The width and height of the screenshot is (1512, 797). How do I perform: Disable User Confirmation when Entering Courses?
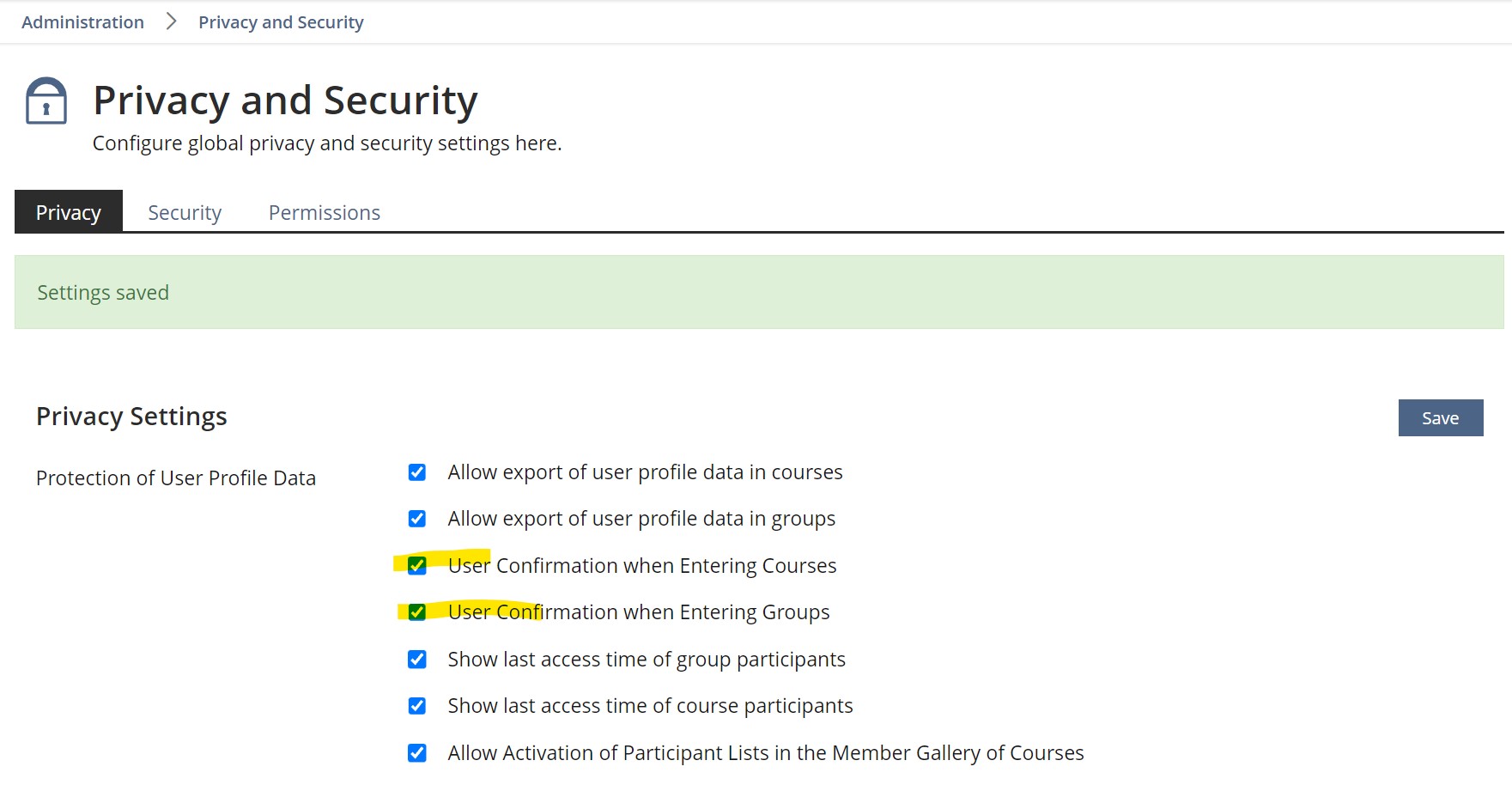point(417,566)
